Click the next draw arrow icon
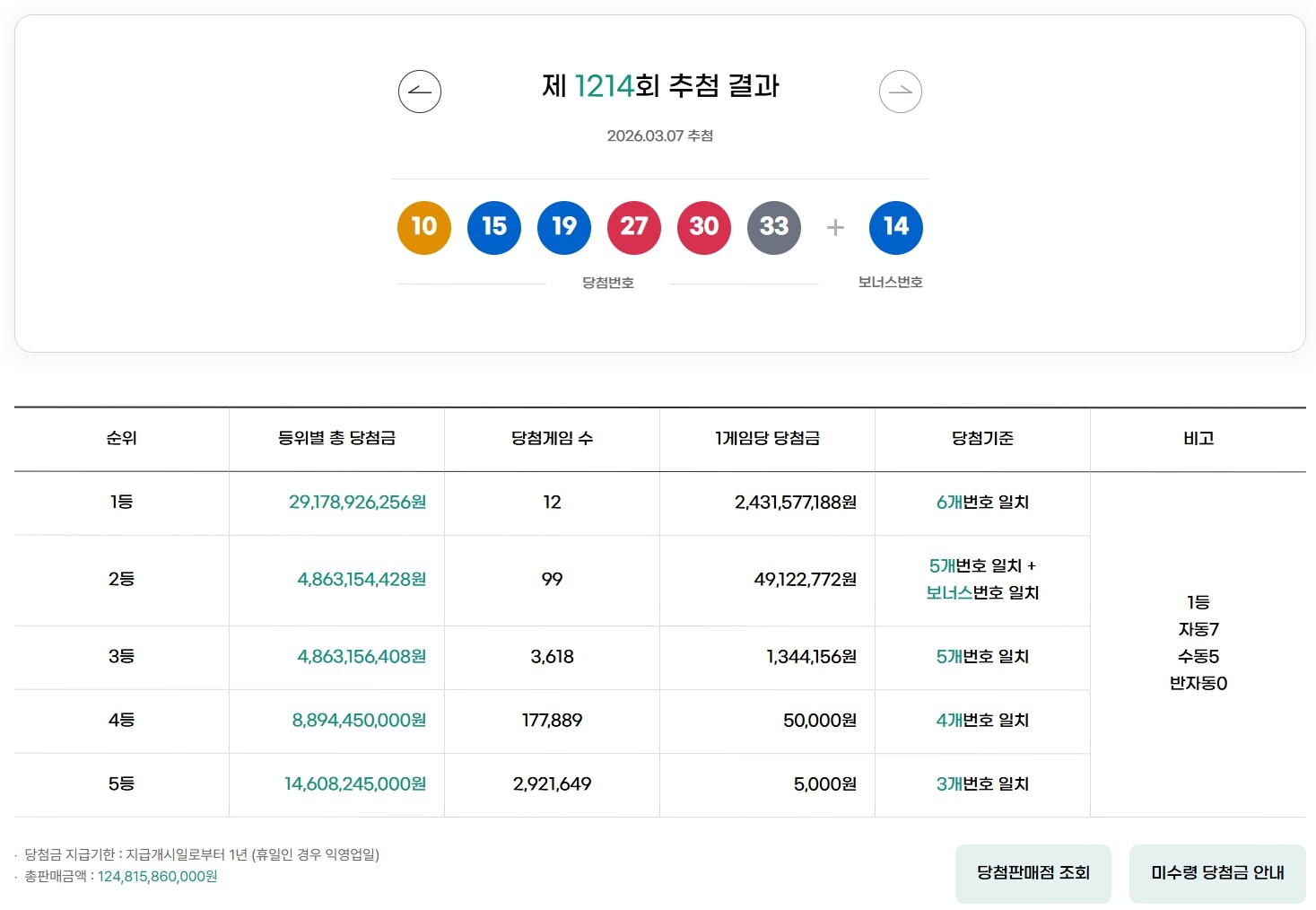This screenshot has width=1316, height=910. tap(900, 91)
